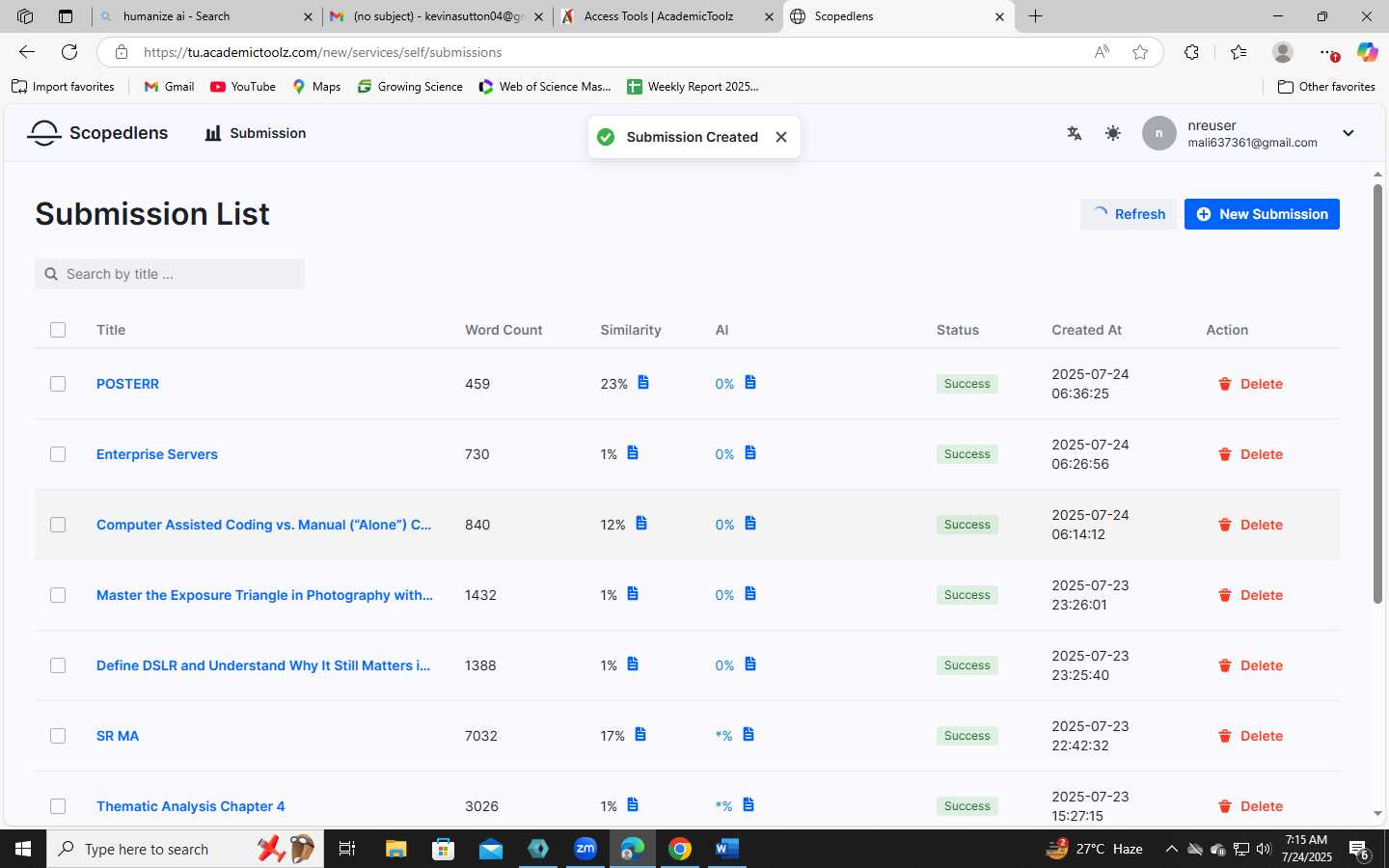Open browser Read aloud icon

click(x=1102, y=52)
